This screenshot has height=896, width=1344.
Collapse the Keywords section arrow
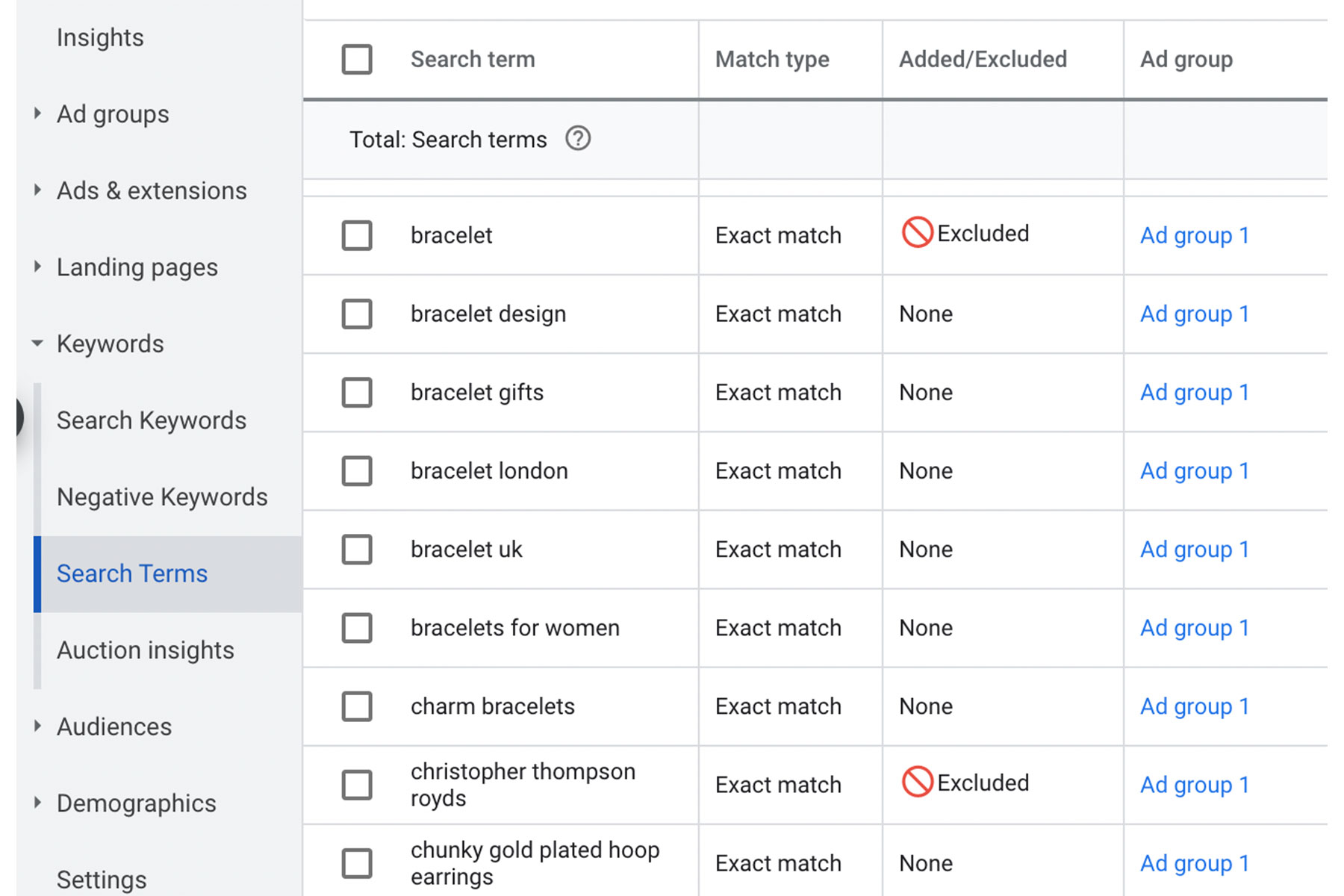coord(37,343)
